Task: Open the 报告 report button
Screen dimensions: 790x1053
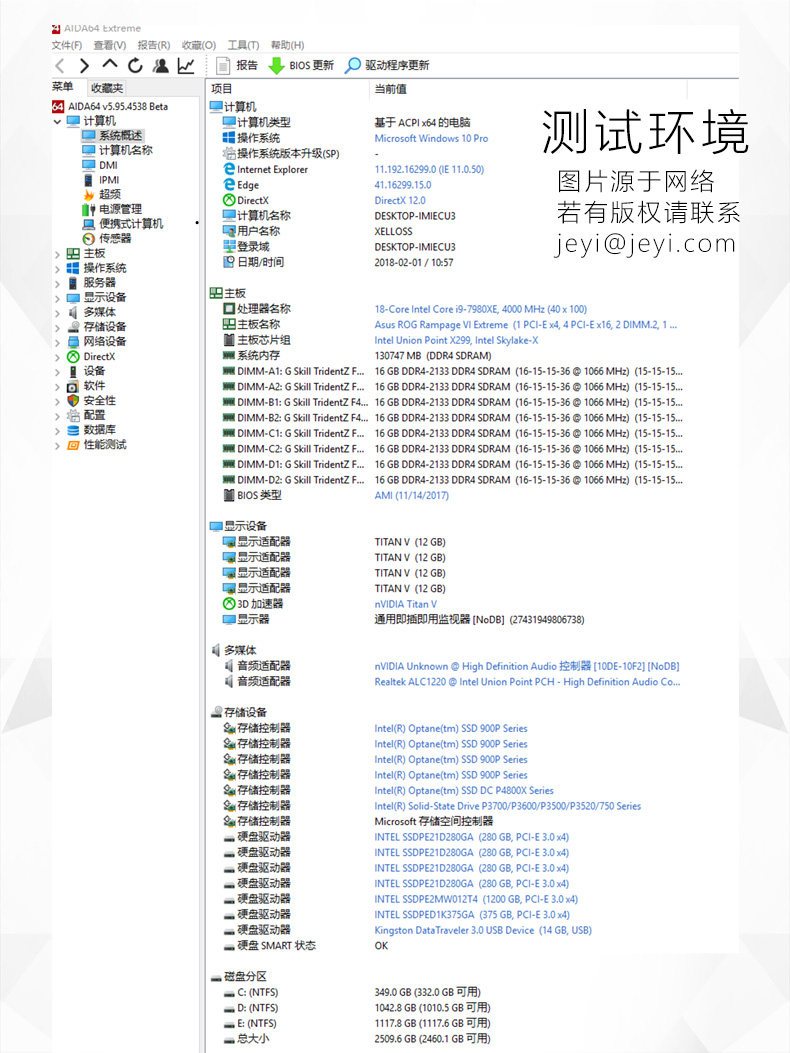Action: pos(236,65)
